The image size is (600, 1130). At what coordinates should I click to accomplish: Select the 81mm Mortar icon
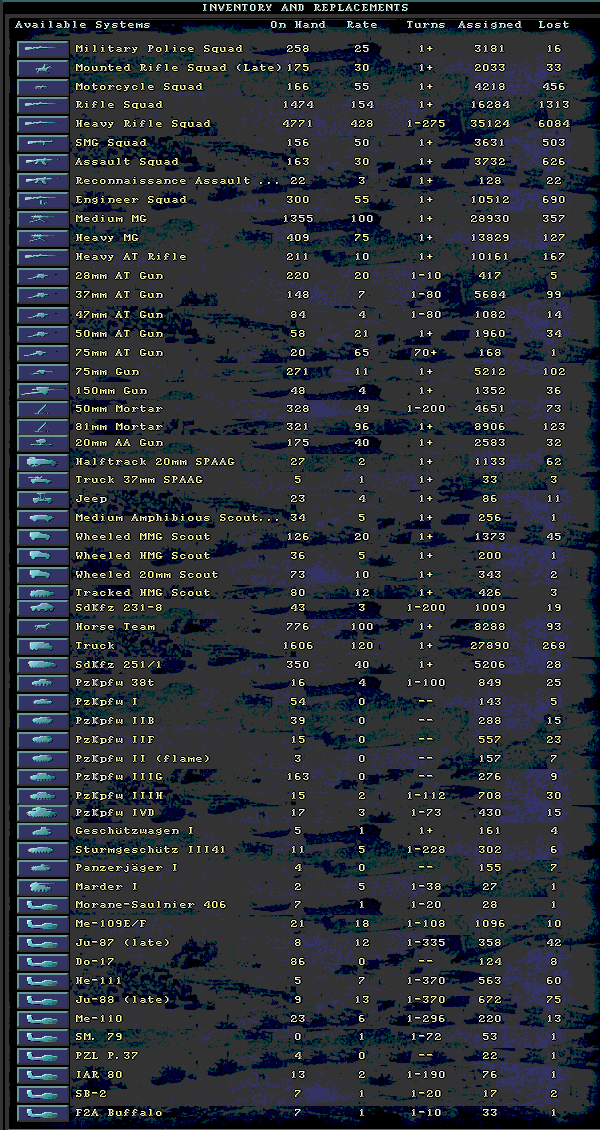(x=43, y=427)
